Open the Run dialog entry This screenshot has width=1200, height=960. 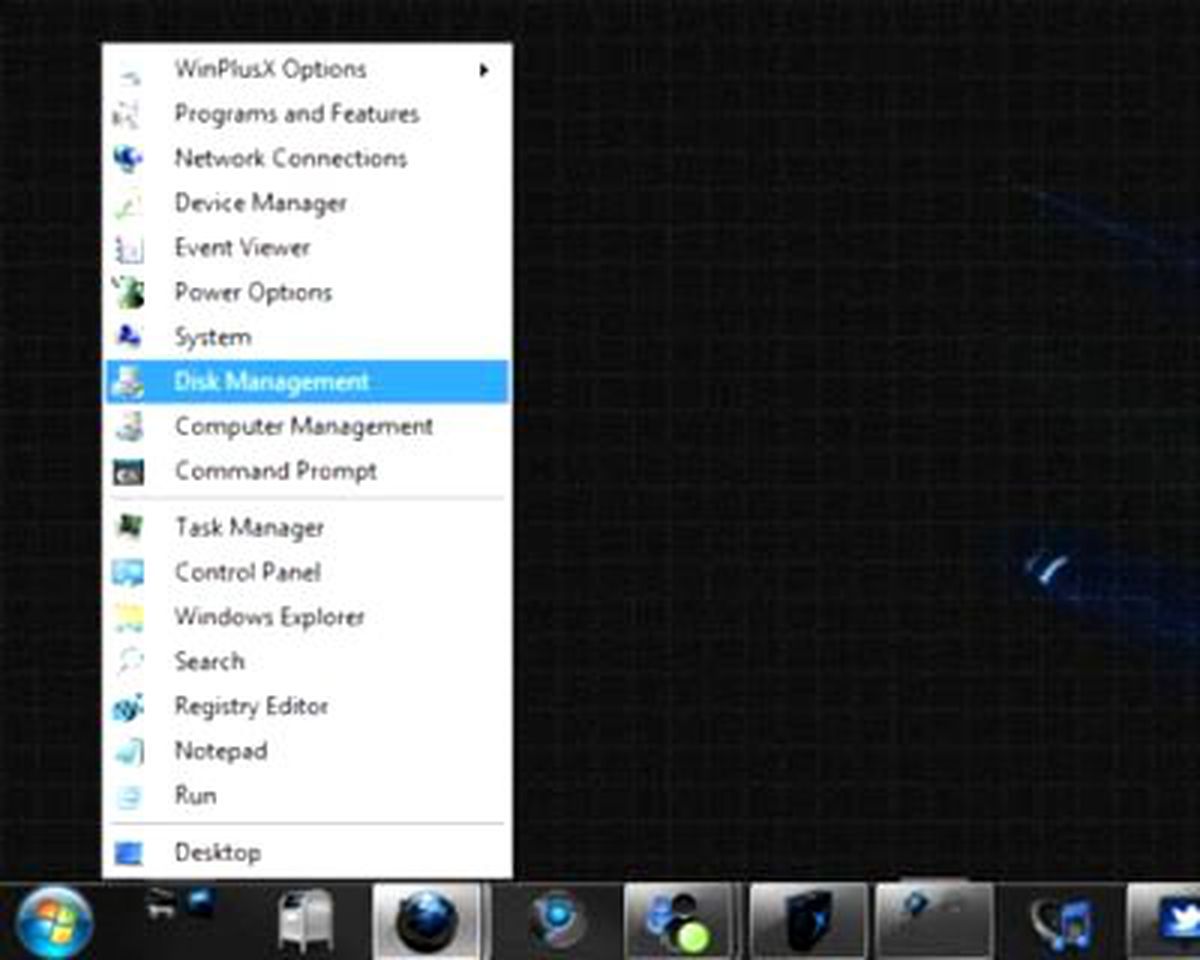click(x=307, y=796)
